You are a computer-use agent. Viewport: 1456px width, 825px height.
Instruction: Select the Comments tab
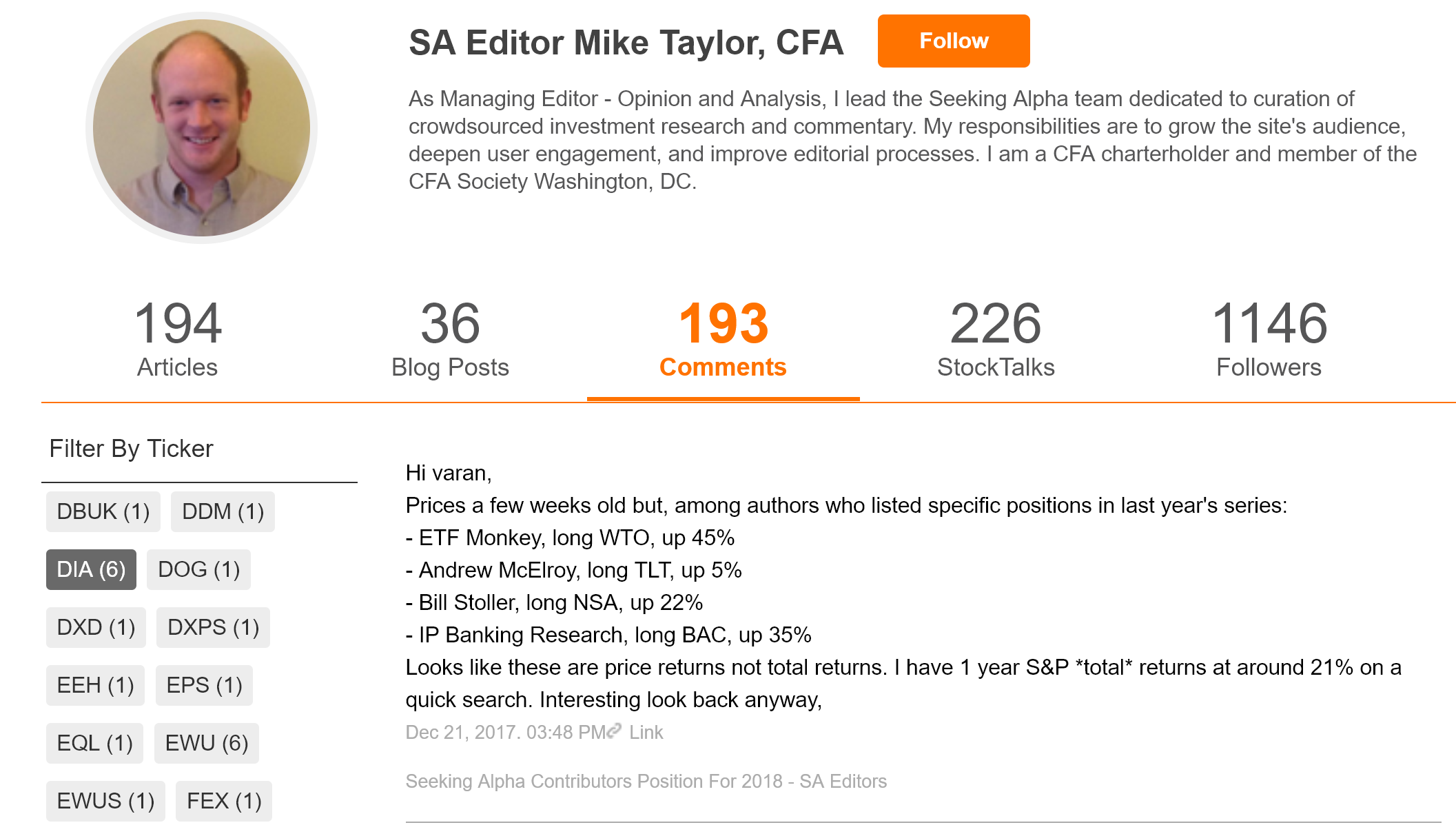pos(723,339)
